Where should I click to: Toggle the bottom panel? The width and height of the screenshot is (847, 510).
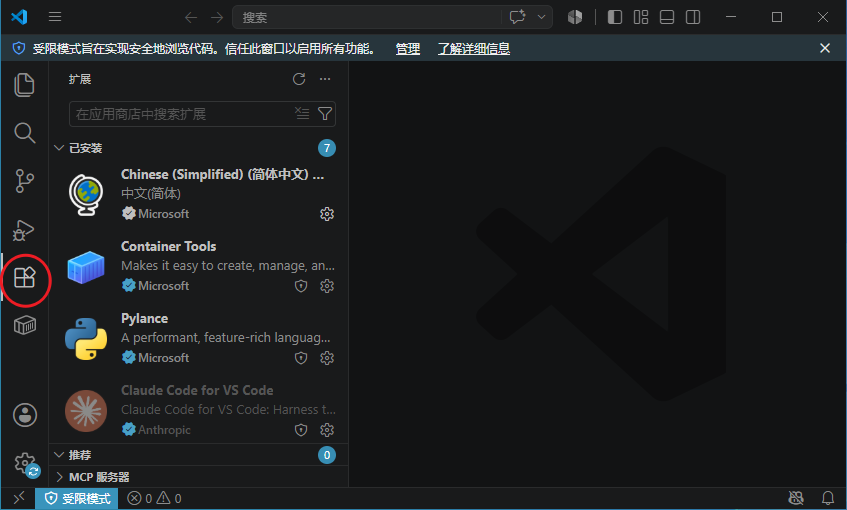point(667,17)
